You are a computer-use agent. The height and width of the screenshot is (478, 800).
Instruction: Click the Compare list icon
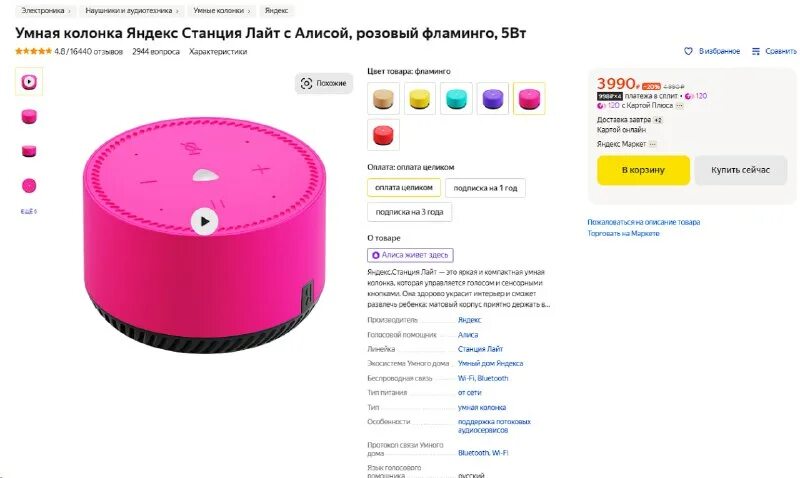point(756,51)
